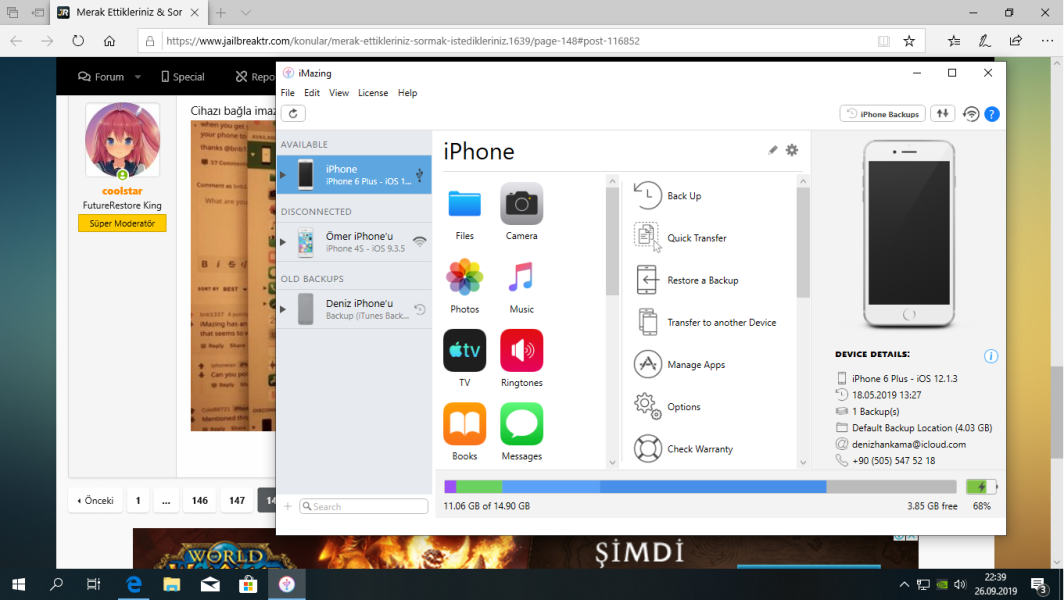1064x600 pixels.
Task: Click the pencil rename icon beside iPhone title
Action: (x=772, y=150)
